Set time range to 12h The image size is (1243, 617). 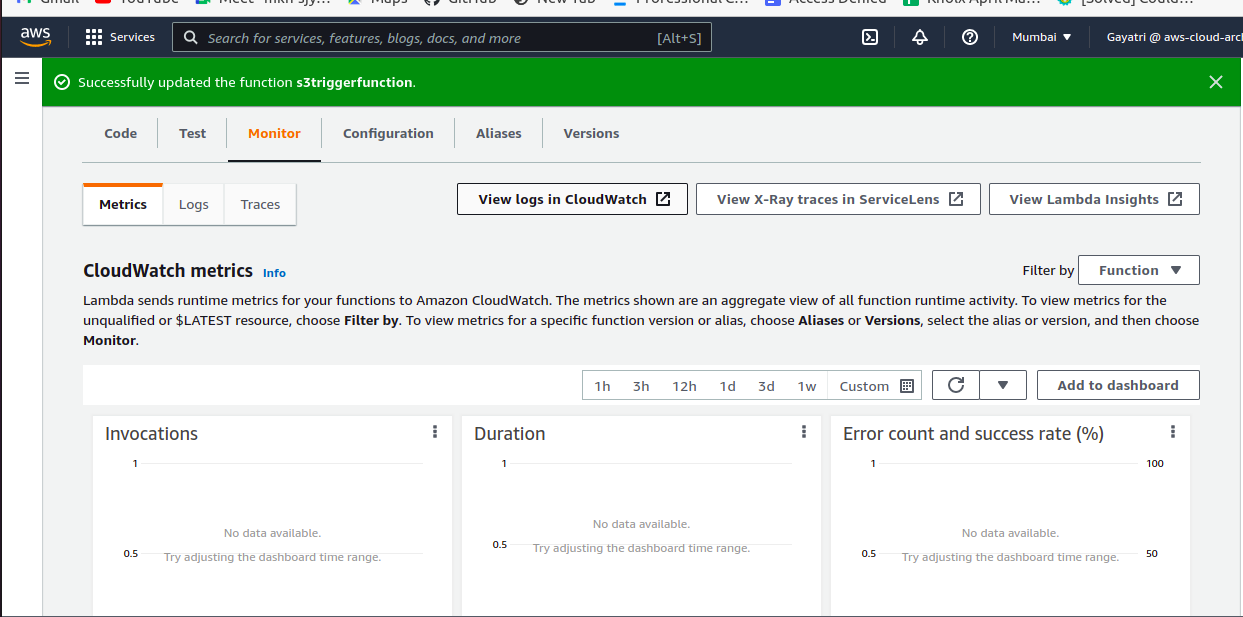click(x=684, y=386)
